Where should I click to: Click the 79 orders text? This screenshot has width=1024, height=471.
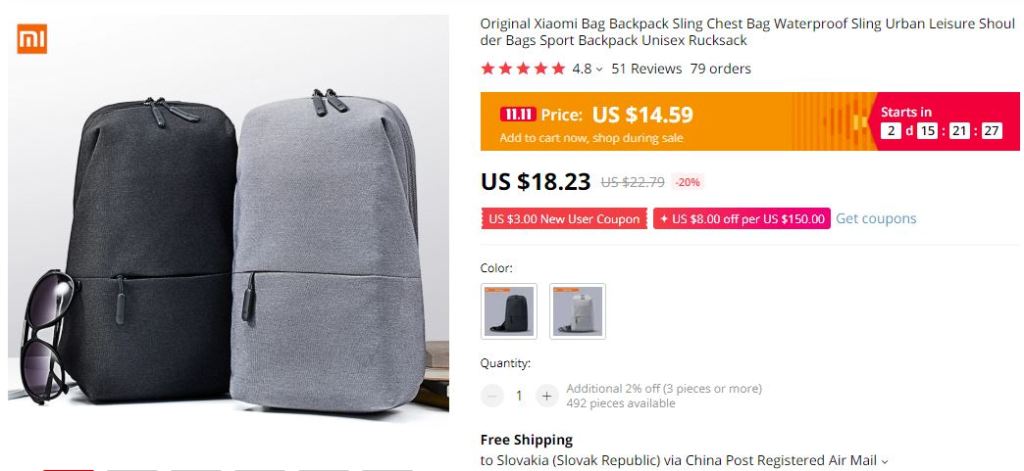(720, 69)
